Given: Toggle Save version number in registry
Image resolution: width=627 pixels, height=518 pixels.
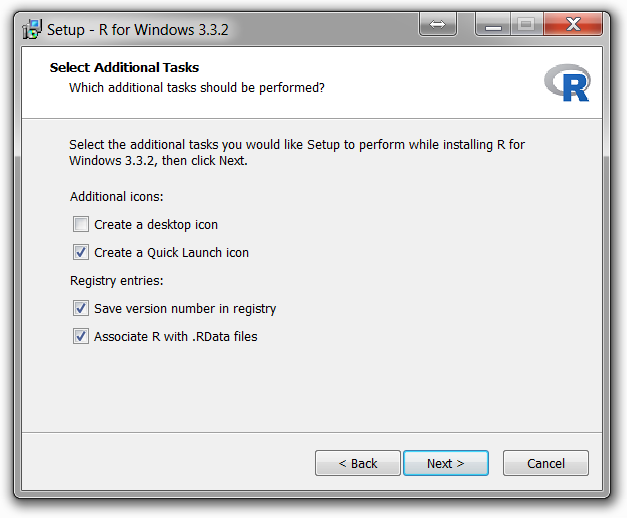Looking at the screenshot, I should (x=81, y=308).
